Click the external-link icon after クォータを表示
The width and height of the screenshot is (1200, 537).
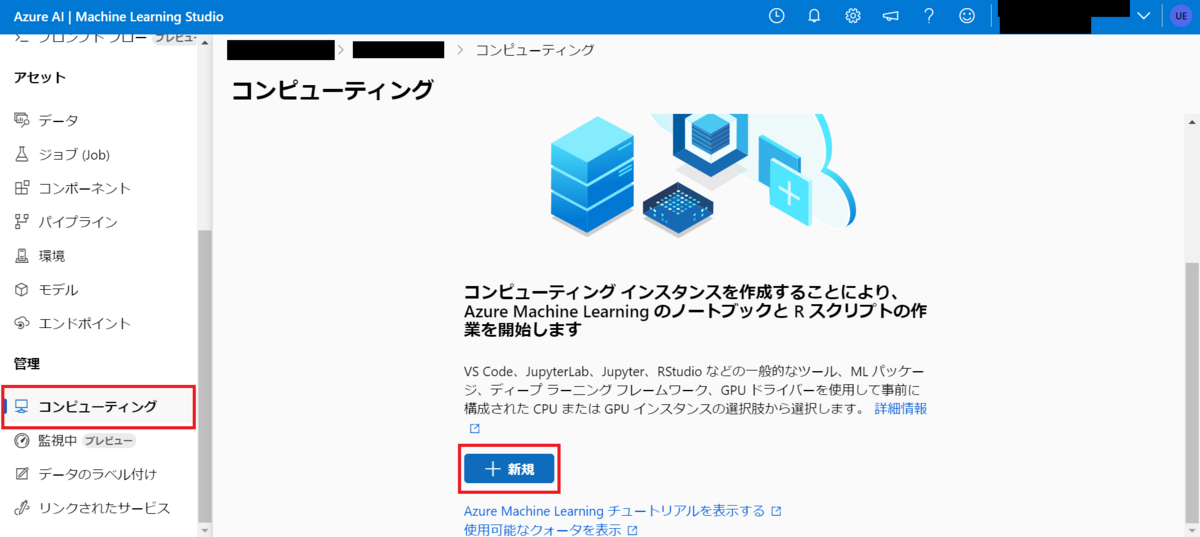click(632, 530)
